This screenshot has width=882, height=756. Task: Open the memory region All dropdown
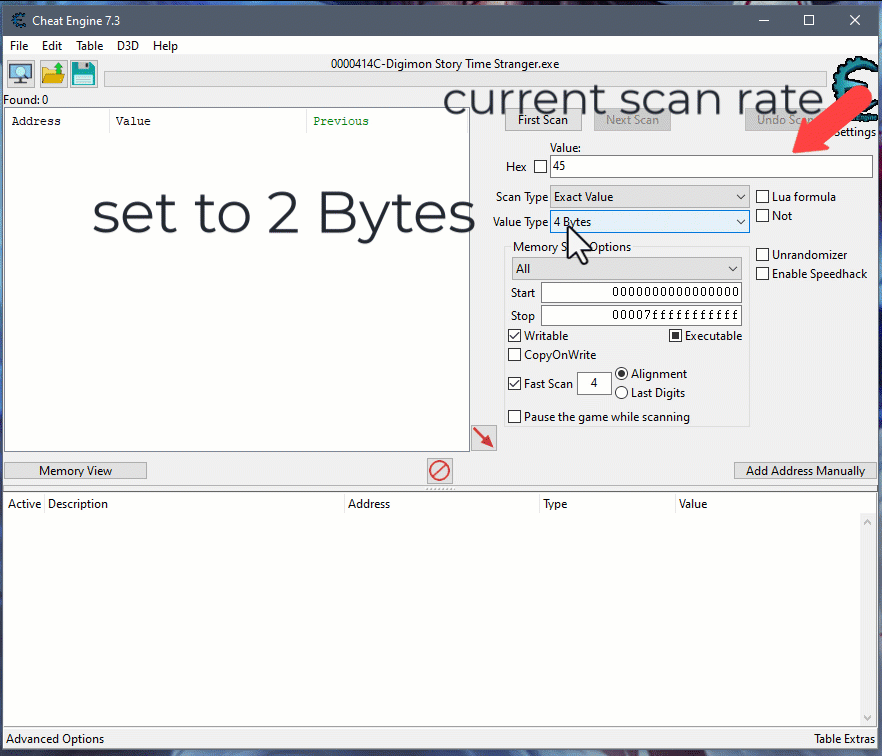pyautogui.click(x=626, y=269)
